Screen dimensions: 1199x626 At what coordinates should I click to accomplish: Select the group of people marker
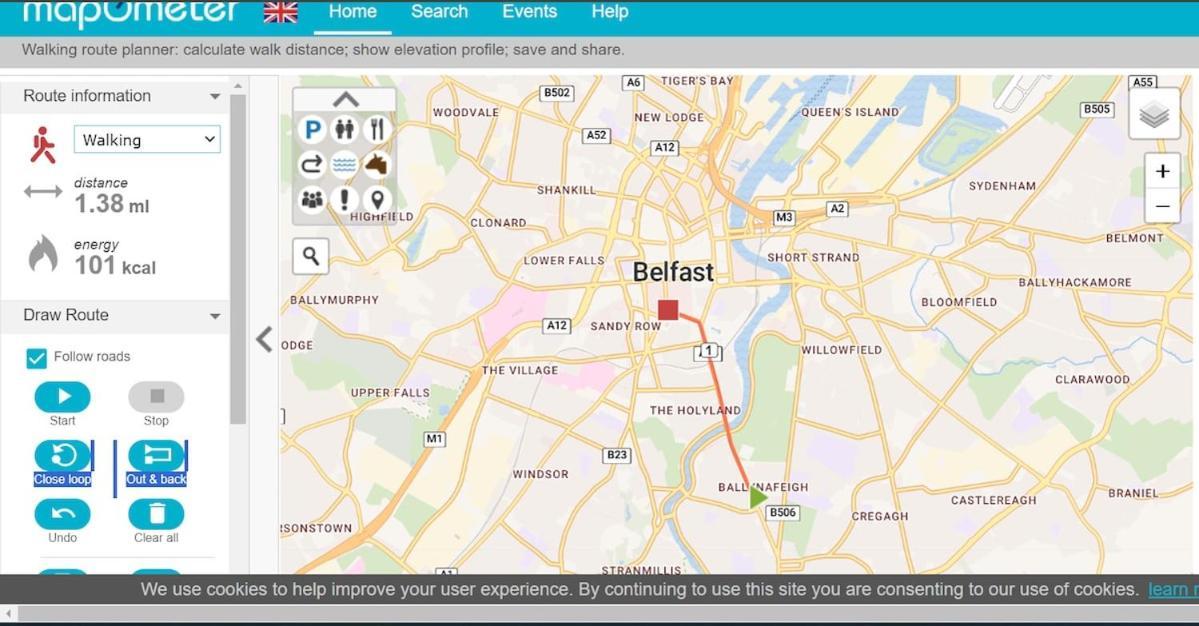[312, 199]
